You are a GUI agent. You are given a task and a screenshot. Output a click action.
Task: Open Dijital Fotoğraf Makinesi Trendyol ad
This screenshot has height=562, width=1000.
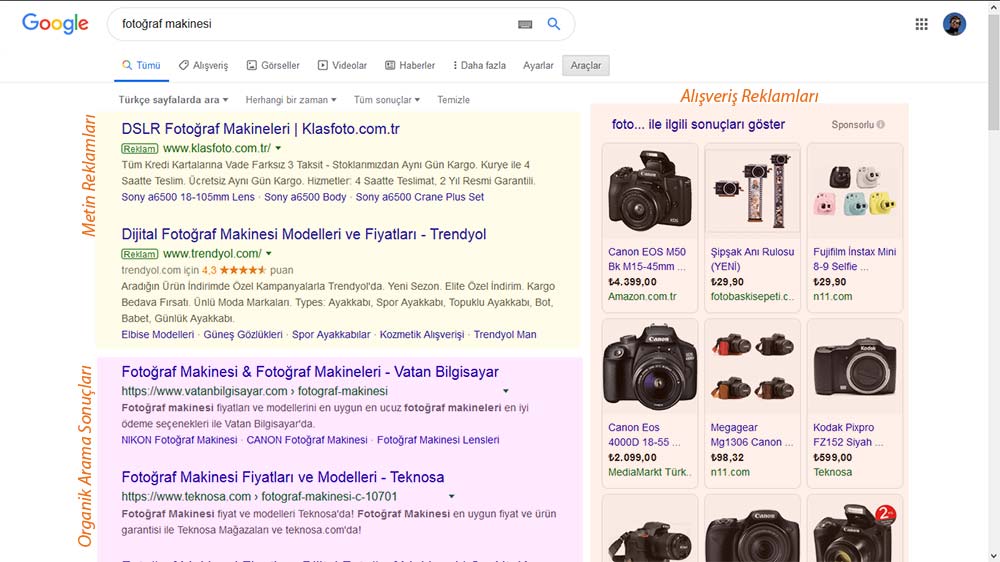(x=304, y=234)
